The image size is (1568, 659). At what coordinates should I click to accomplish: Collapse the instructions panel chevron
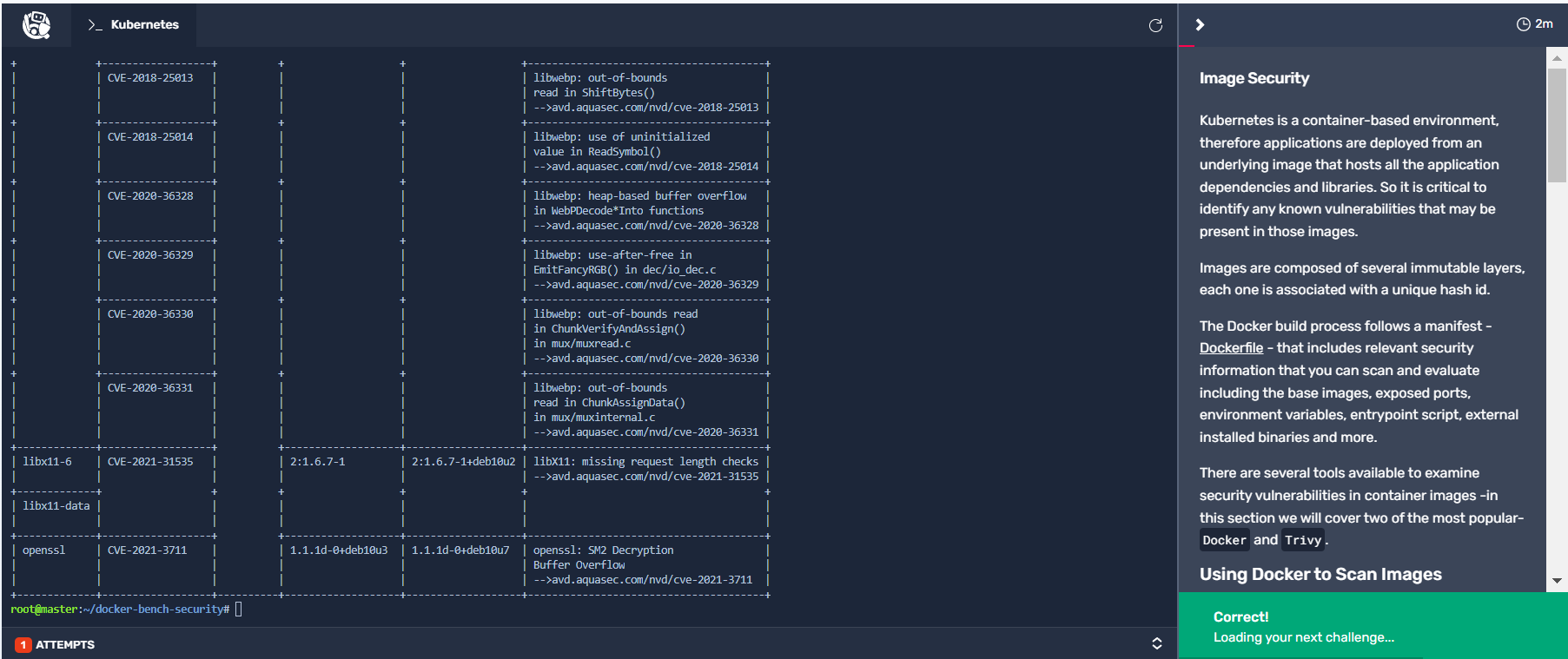coord(1200,24)
